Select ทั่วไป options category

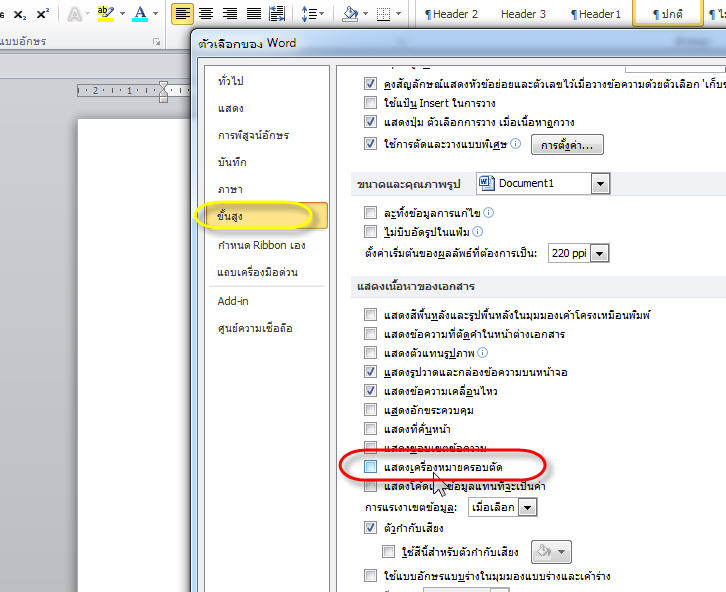[266, 81]
